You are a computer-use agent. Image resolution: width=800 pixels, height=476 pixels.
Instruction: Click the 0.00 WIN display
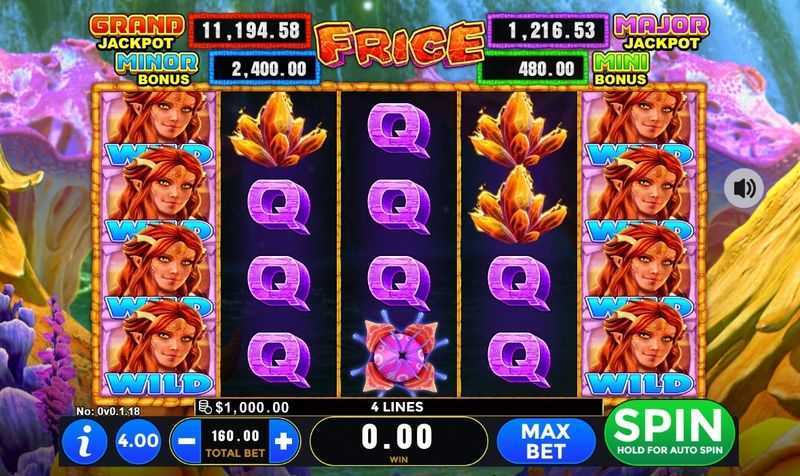(398, 442)
